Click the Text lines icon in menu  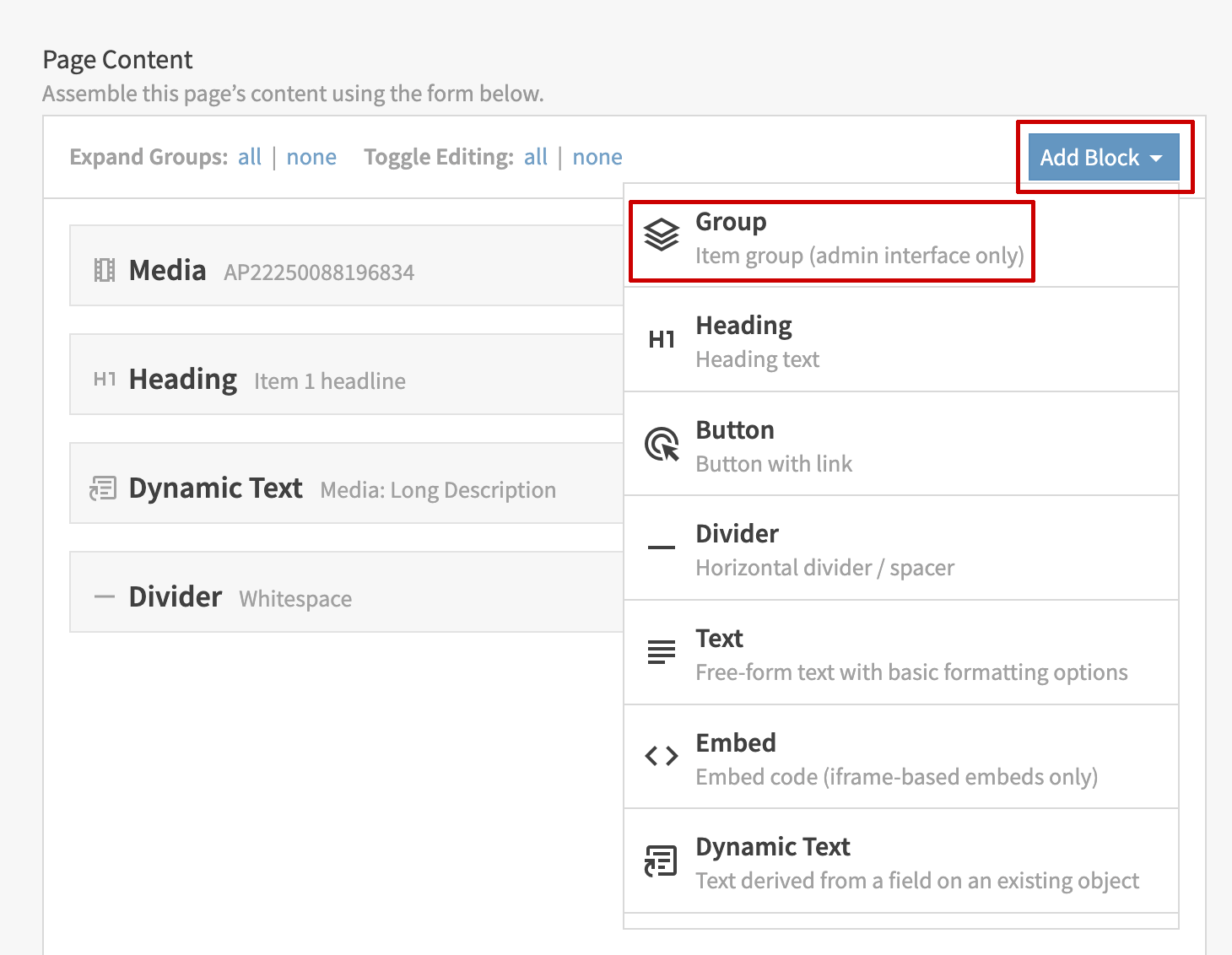661,652
